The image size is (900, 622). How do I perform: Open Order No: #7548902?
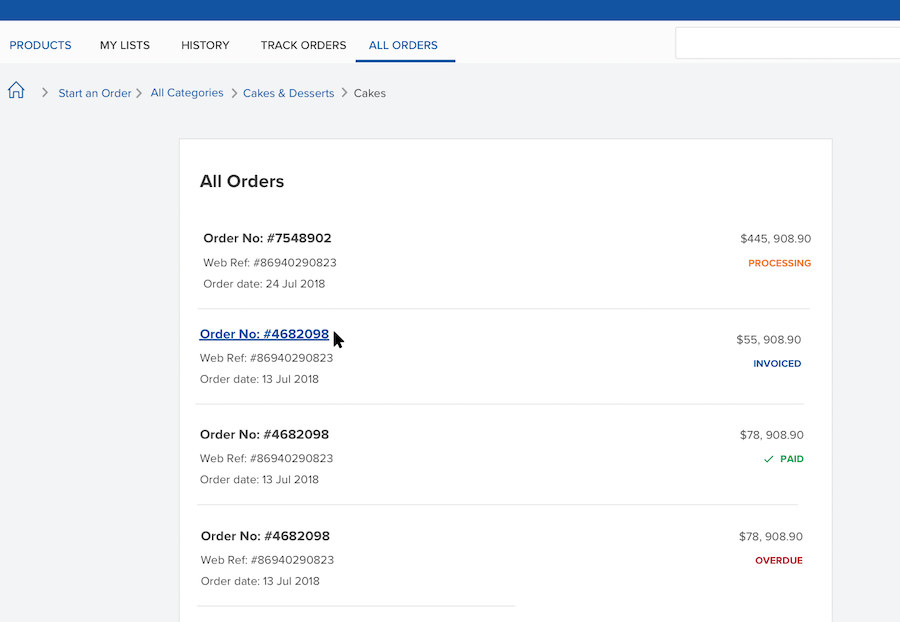(267, 238)
